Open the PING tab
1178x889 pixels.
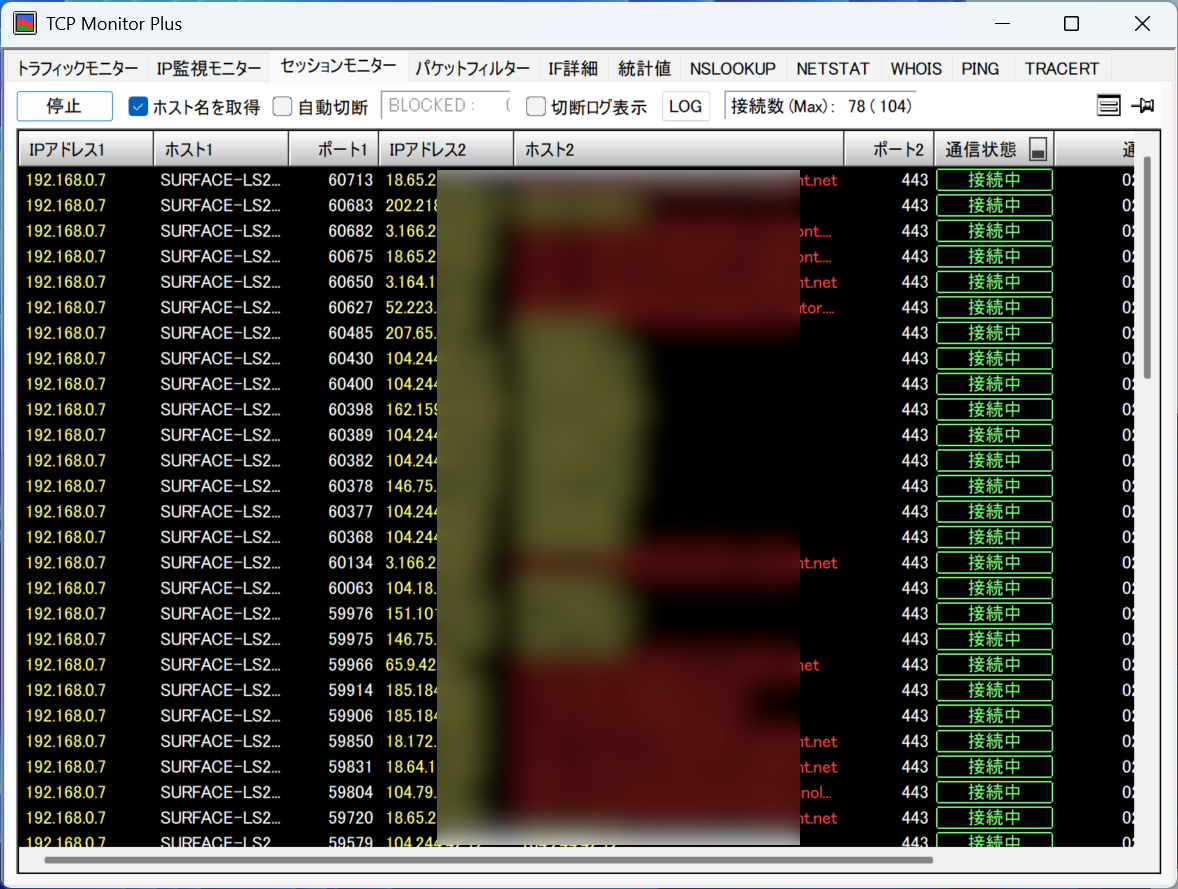tap(980, 68)
